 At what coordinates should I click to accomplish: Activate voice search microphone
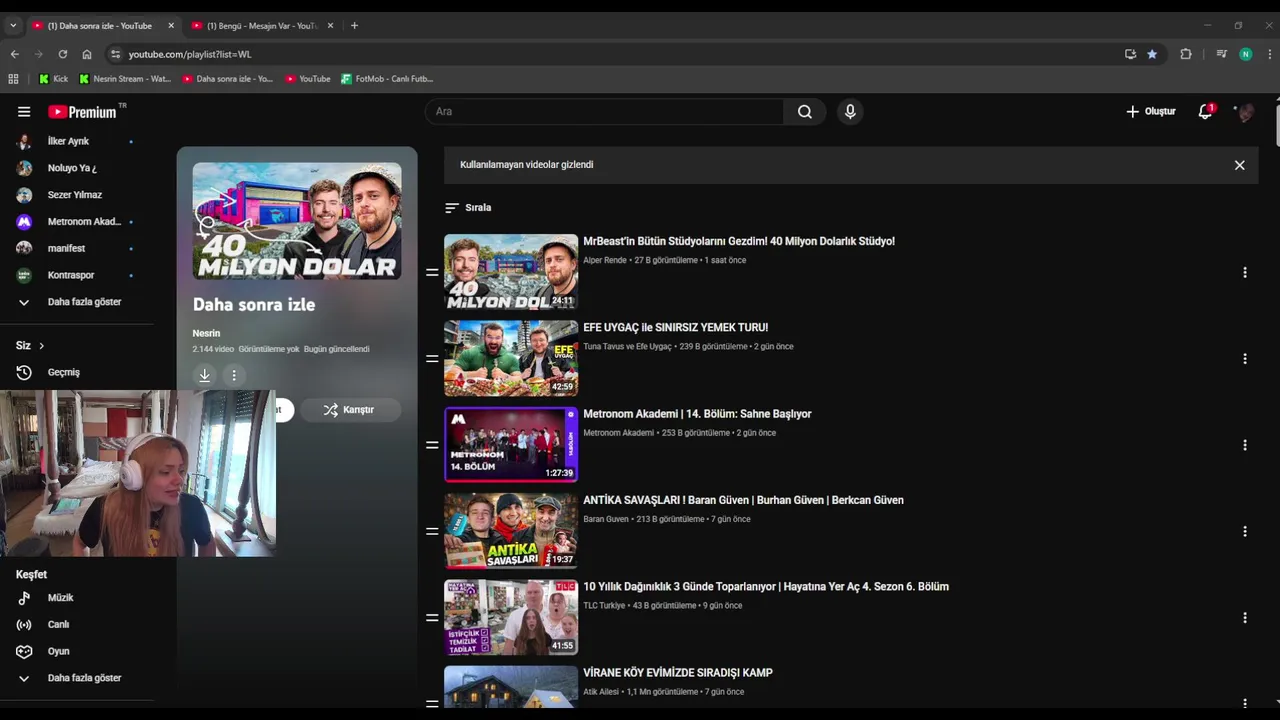pos(850,112)
